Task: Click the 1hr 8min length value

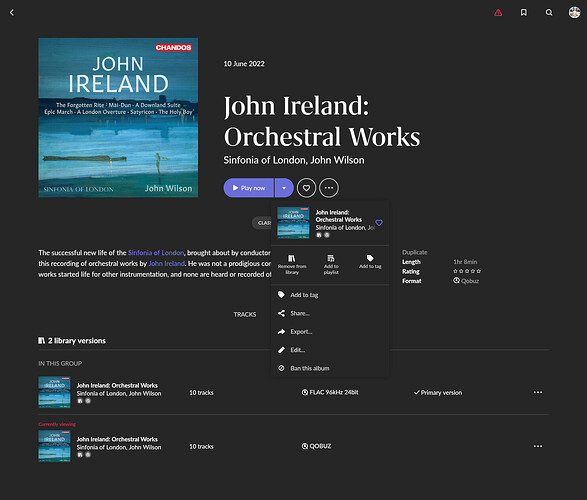Action: tap(465, 262)
